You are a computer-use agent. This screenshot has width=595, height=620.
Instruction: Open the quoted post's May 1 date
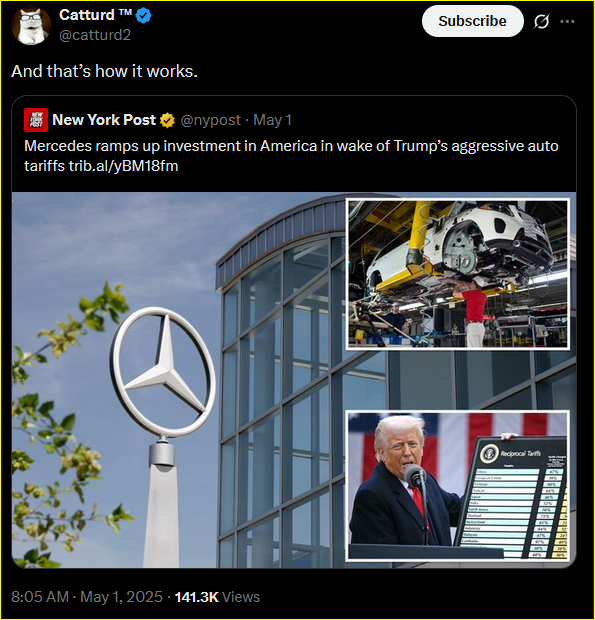[x=272, y=120]
